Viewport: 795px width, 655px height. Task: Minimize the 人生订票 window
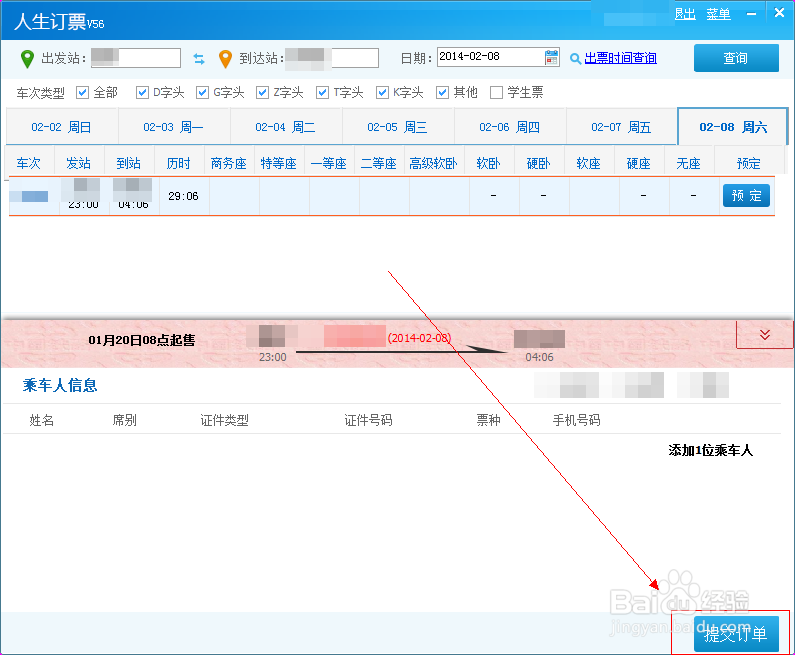tap(751, 14)
